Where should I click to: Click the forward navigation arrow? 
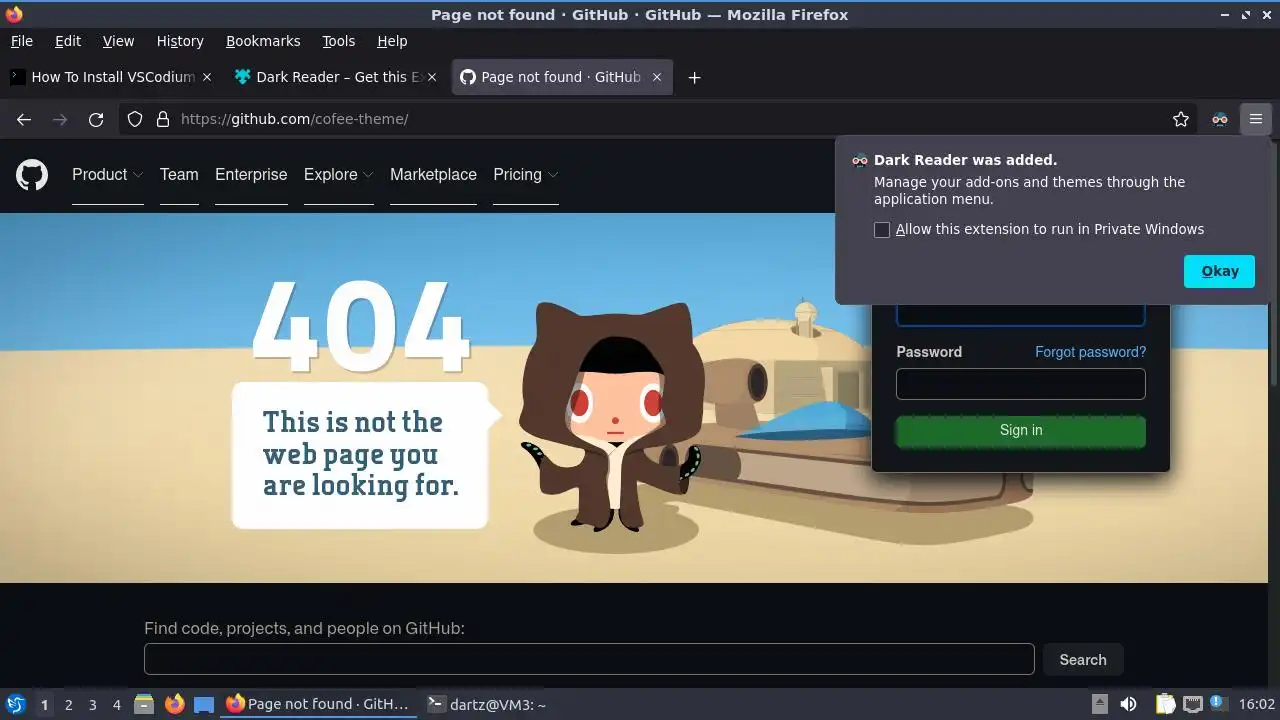(60, 119)
